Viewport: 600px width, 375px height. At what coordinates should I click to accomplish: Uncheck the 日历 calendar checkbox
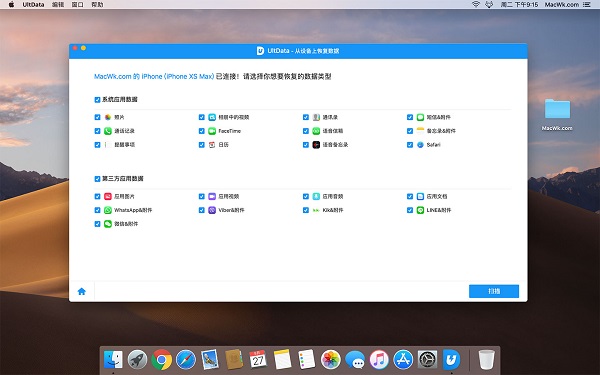202,145
